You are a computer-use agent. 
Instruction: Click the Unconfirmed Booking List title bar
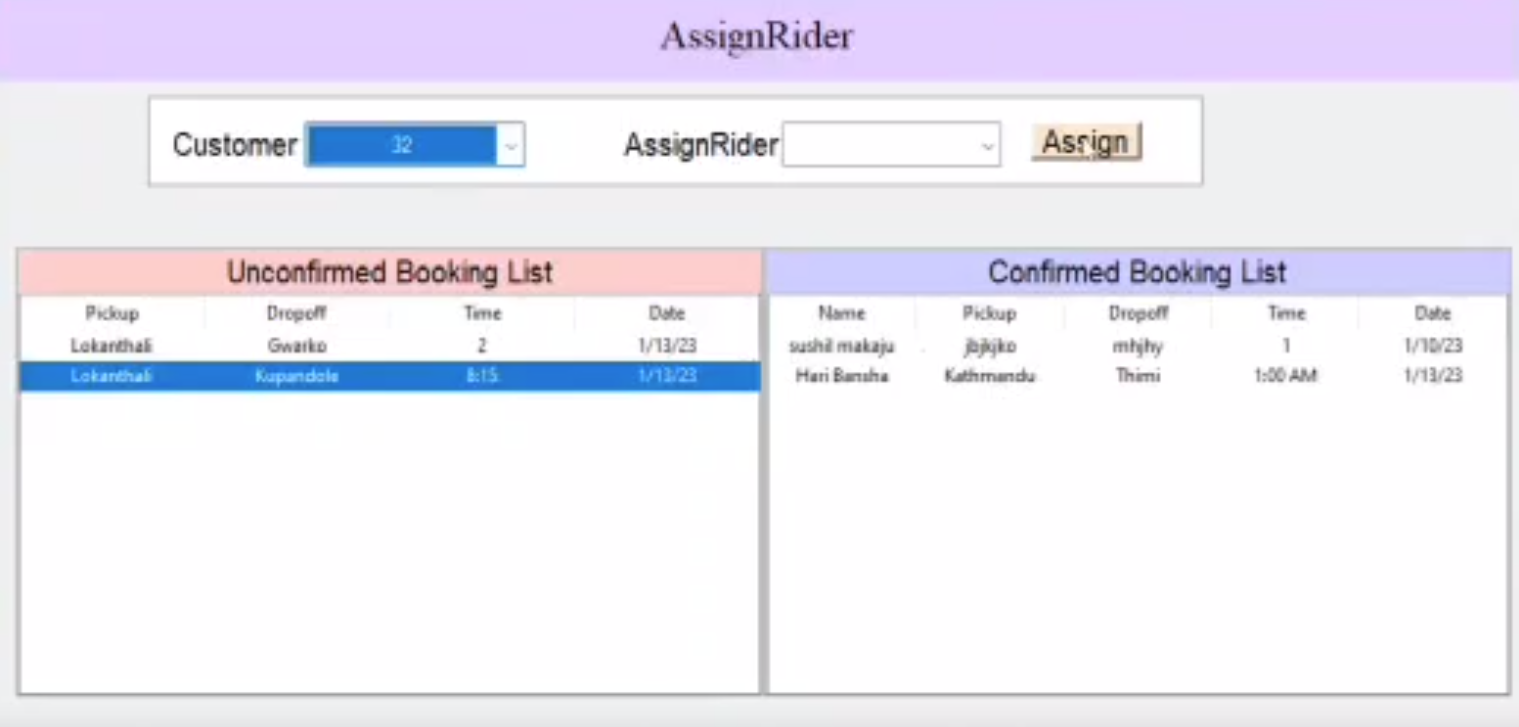click(x=390, y=272)
